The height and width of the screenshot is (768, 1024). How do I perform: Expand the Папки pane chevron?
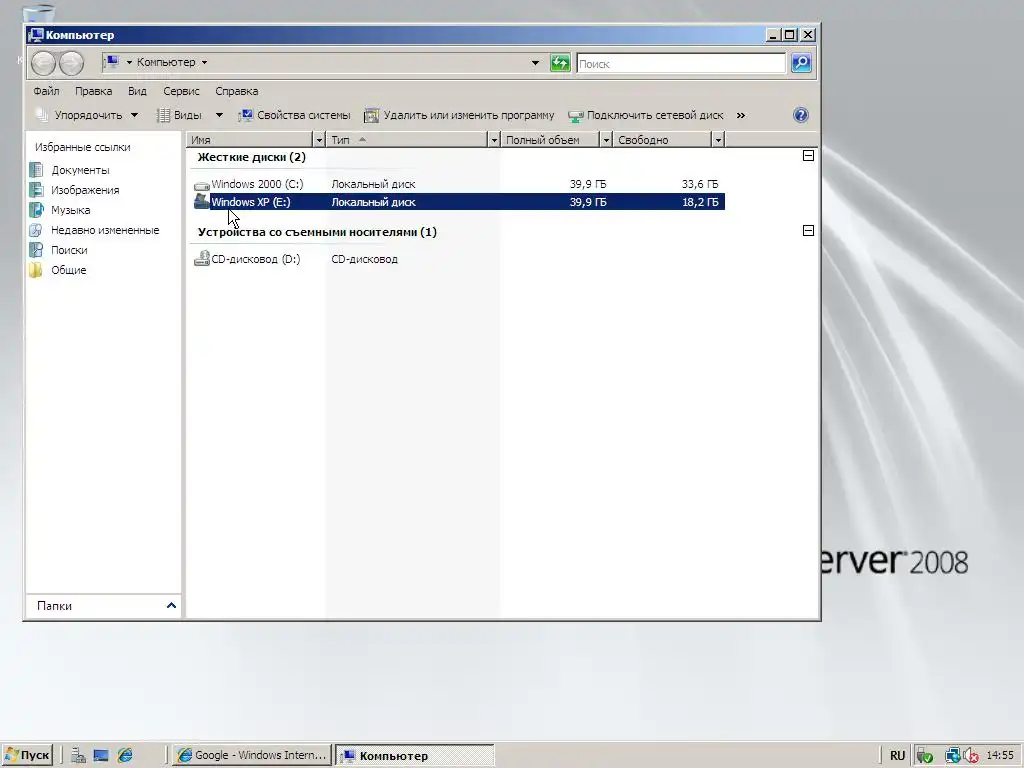tap(171, 605)
